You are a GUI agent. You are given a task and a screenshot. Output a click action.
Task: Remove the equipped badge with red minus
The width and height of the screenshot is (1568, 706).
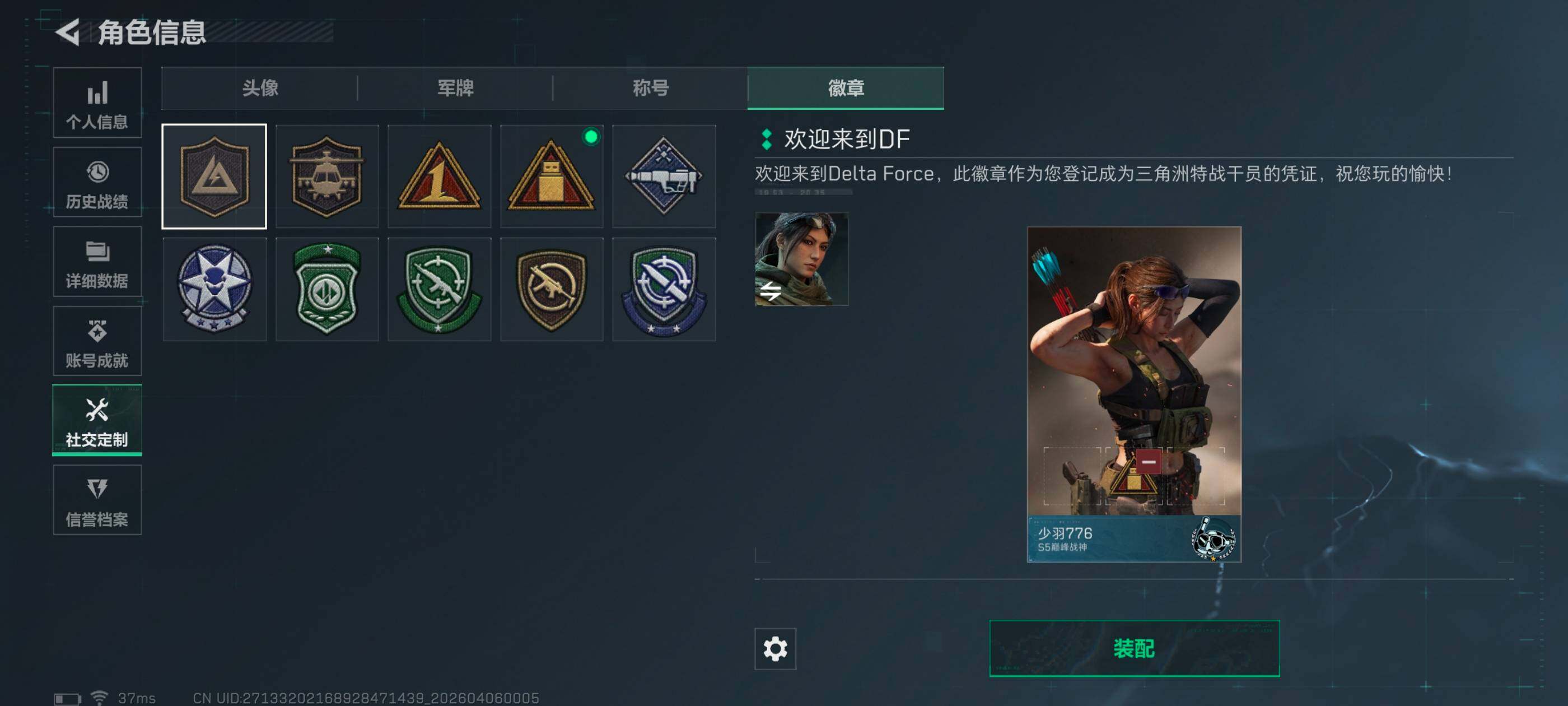[x=1149, y=462]
